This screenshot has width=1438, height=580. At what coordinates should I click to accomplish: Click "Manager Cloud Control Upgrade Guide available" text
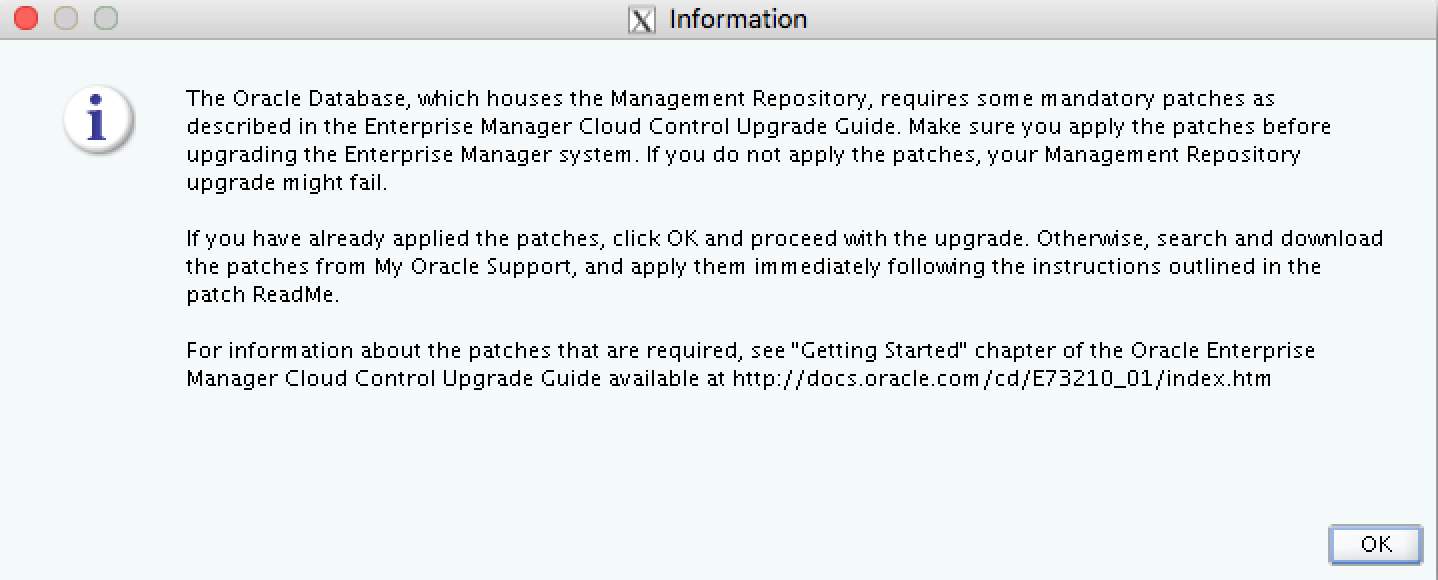click(x=455, y=379)
